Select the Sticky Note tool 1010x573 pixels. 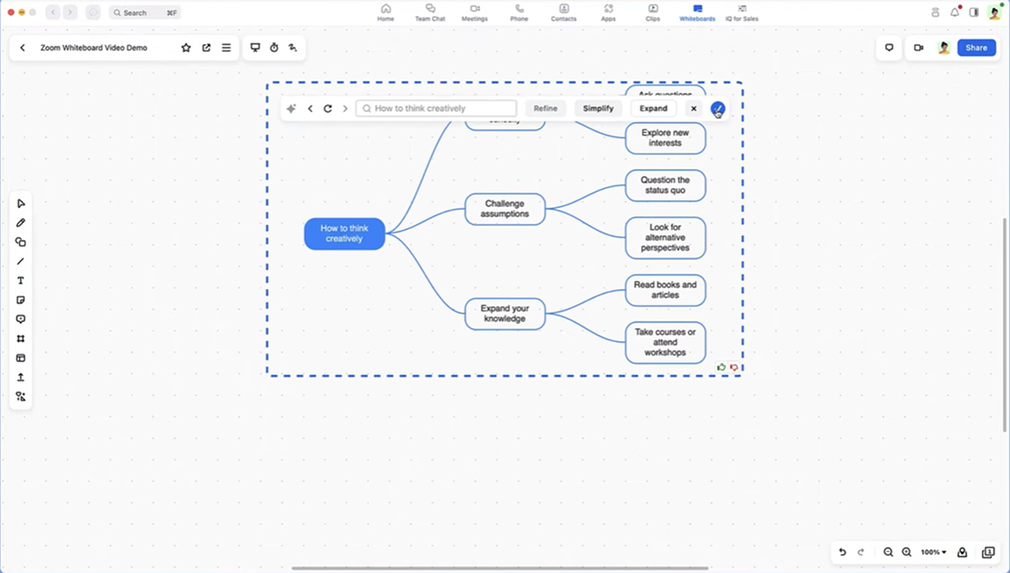(20, 300)
